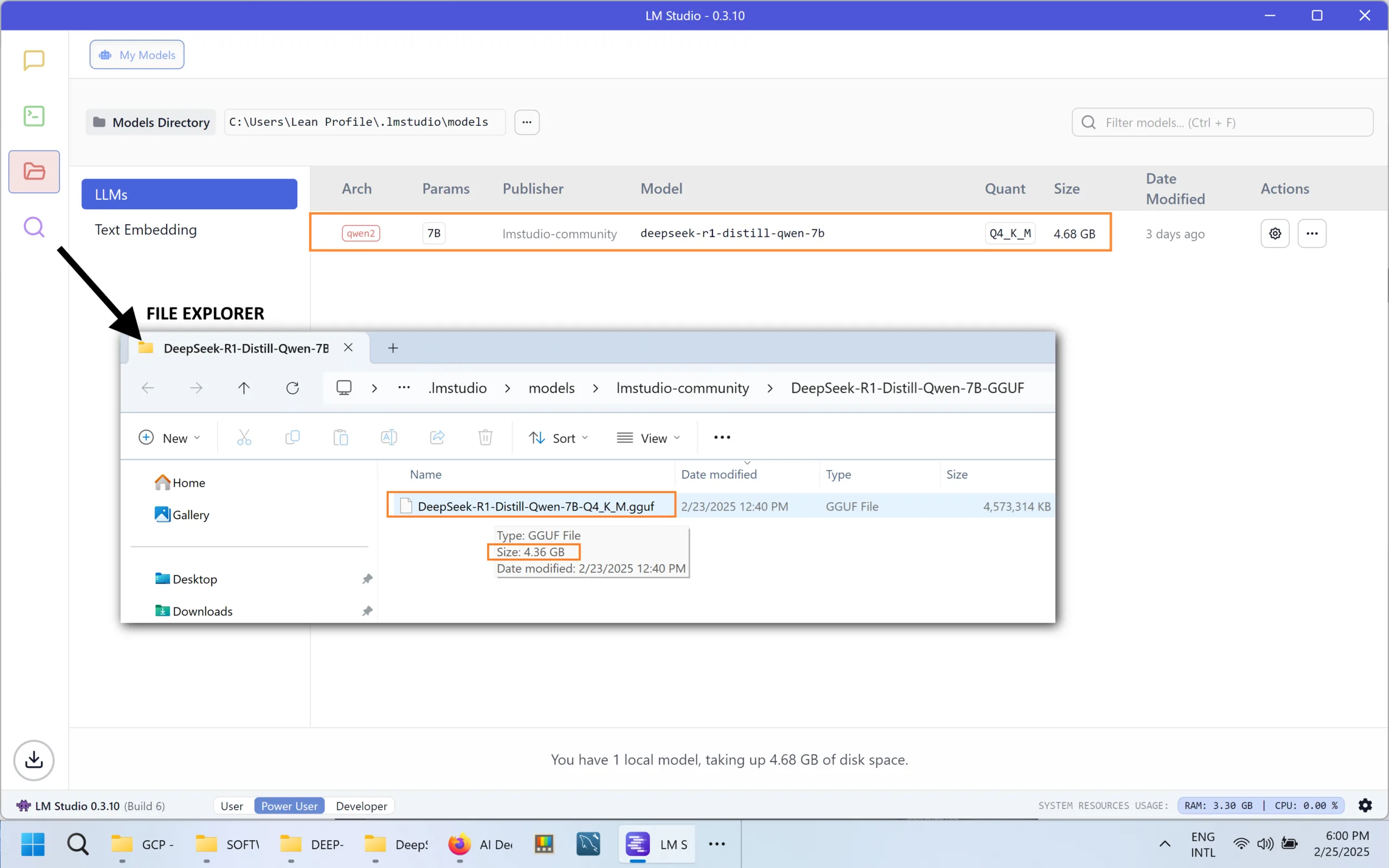Open the My Models folder view icon
This screenshot has width=1389, height=868.
pyautogui.click(x=34, y=171)
